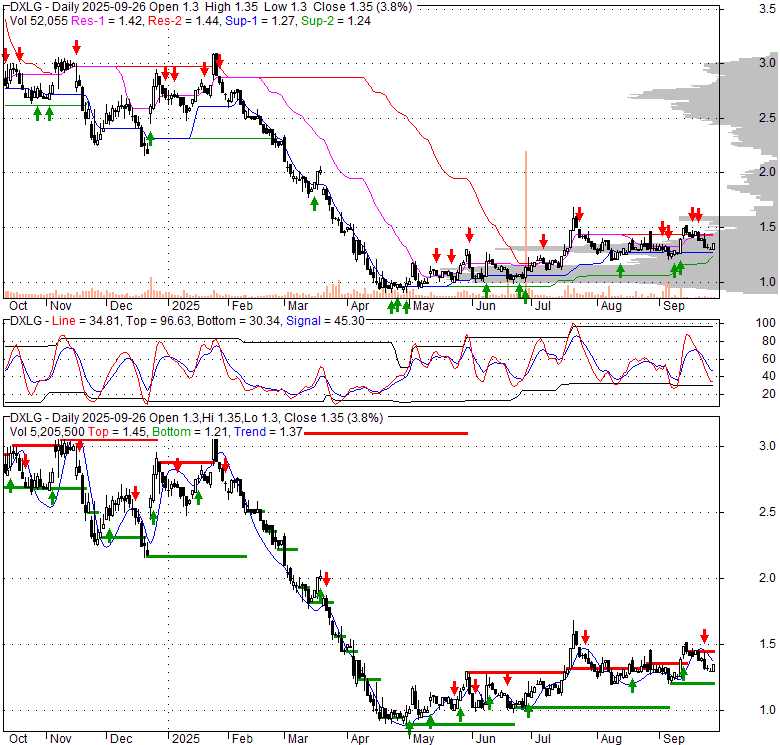This screenshot has height=745, width=780.
Task: Click the Feb month label under the lower trend chart
Action: (x=242, y=739)
